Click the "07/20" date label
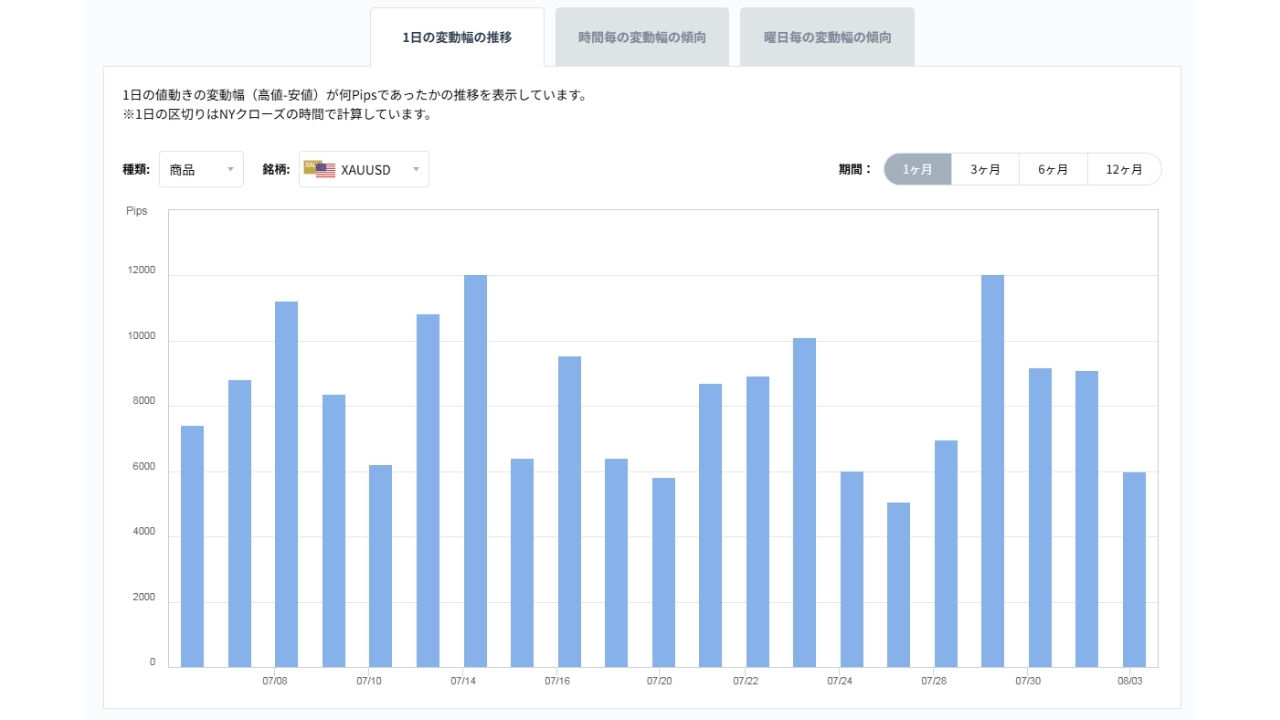The image size is (1280, 720). tap(659, 681)
